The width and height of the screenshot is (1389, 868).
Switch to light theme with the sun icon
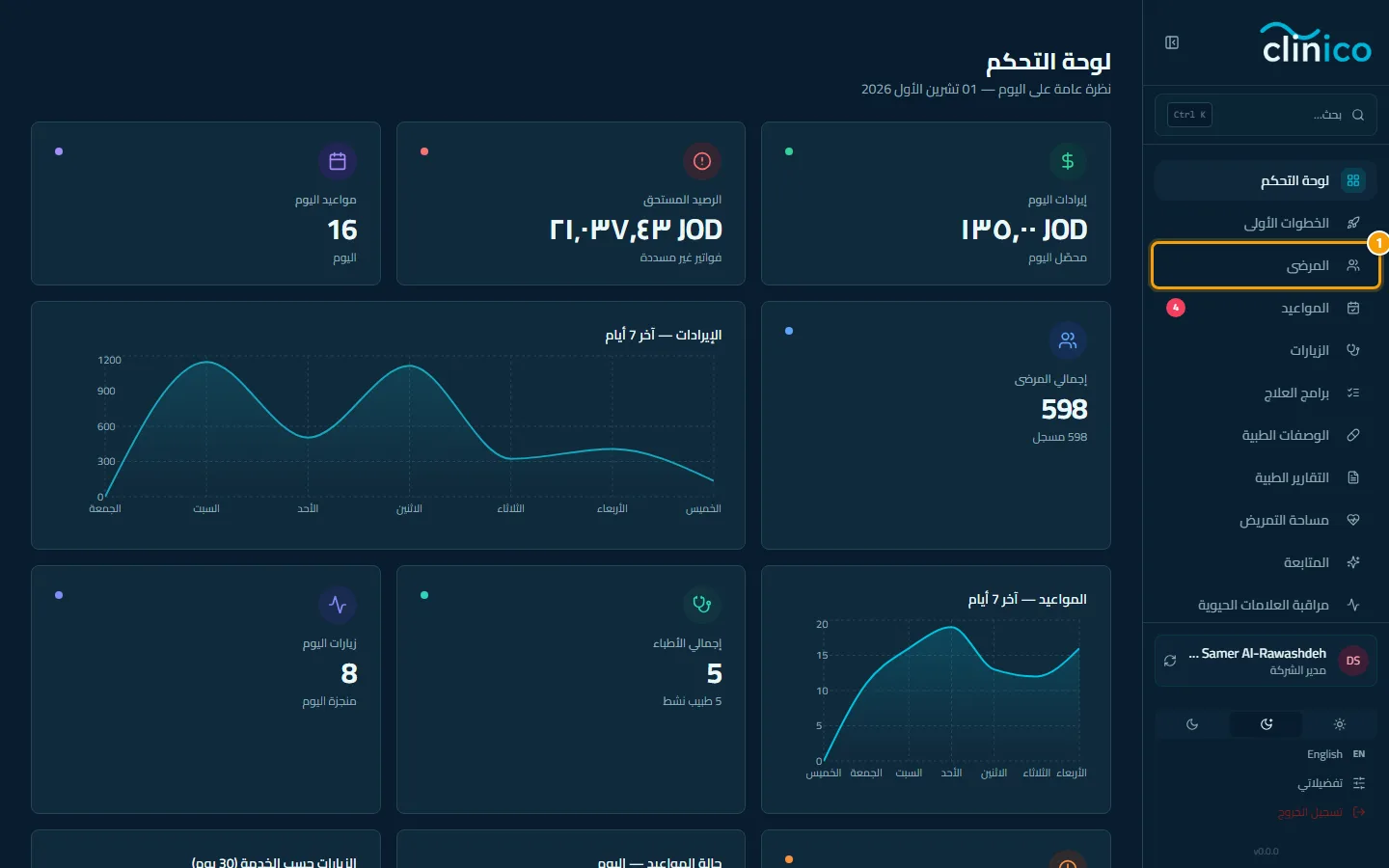coord(1339,724)
